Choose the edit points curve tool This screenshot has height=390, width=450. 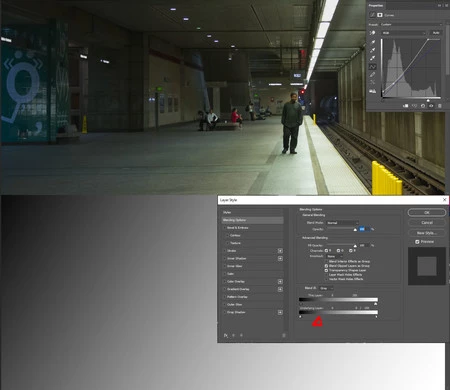click(x=372, y=67)
